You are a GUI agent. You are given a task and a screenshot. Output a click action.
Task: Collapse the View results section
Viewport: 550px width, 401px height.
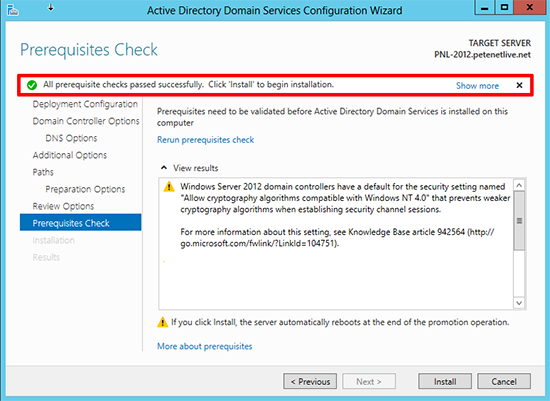tap(164, 168)
